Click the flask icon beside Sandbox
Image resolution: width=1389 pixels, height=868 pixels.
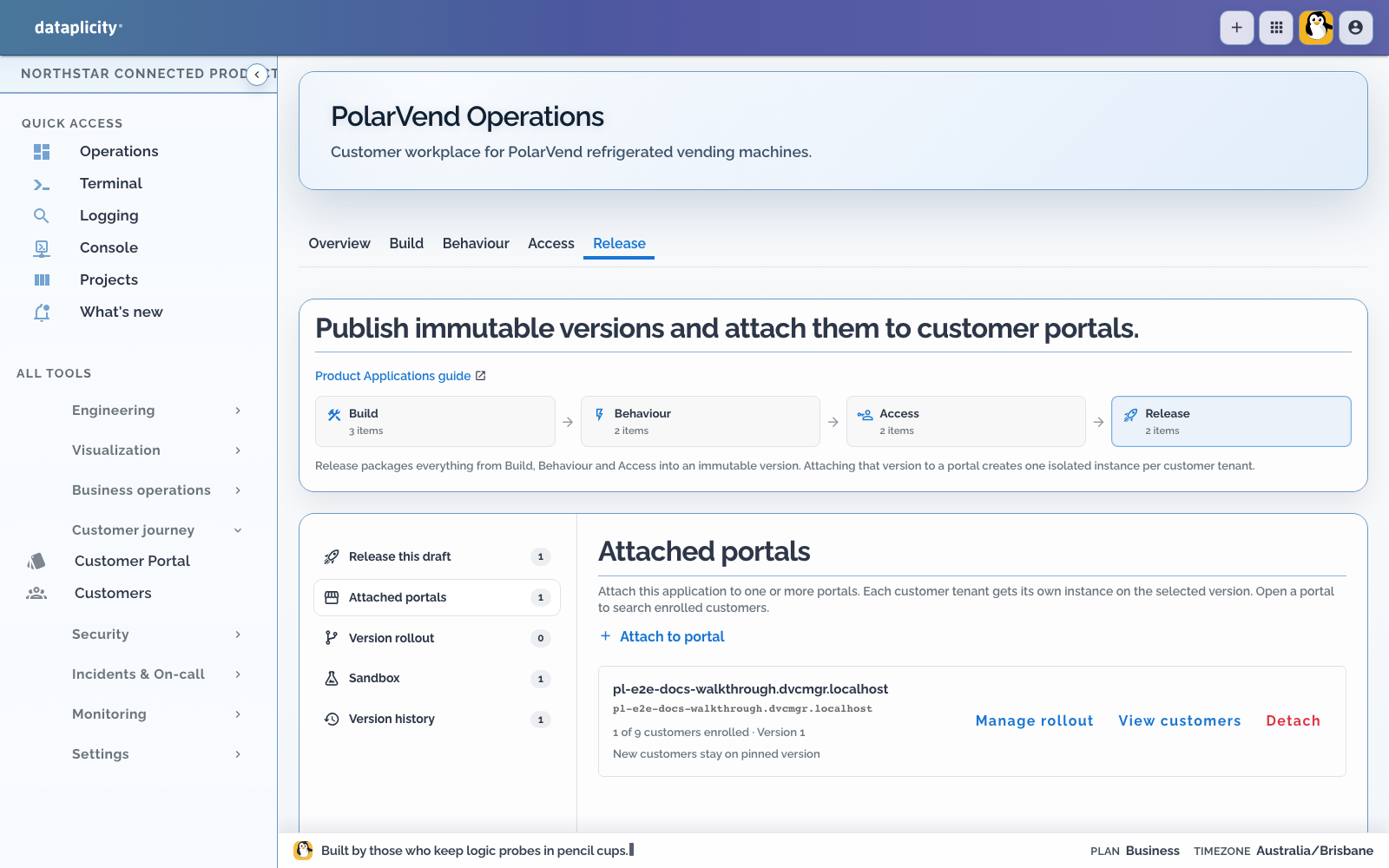tap(332, 679)
